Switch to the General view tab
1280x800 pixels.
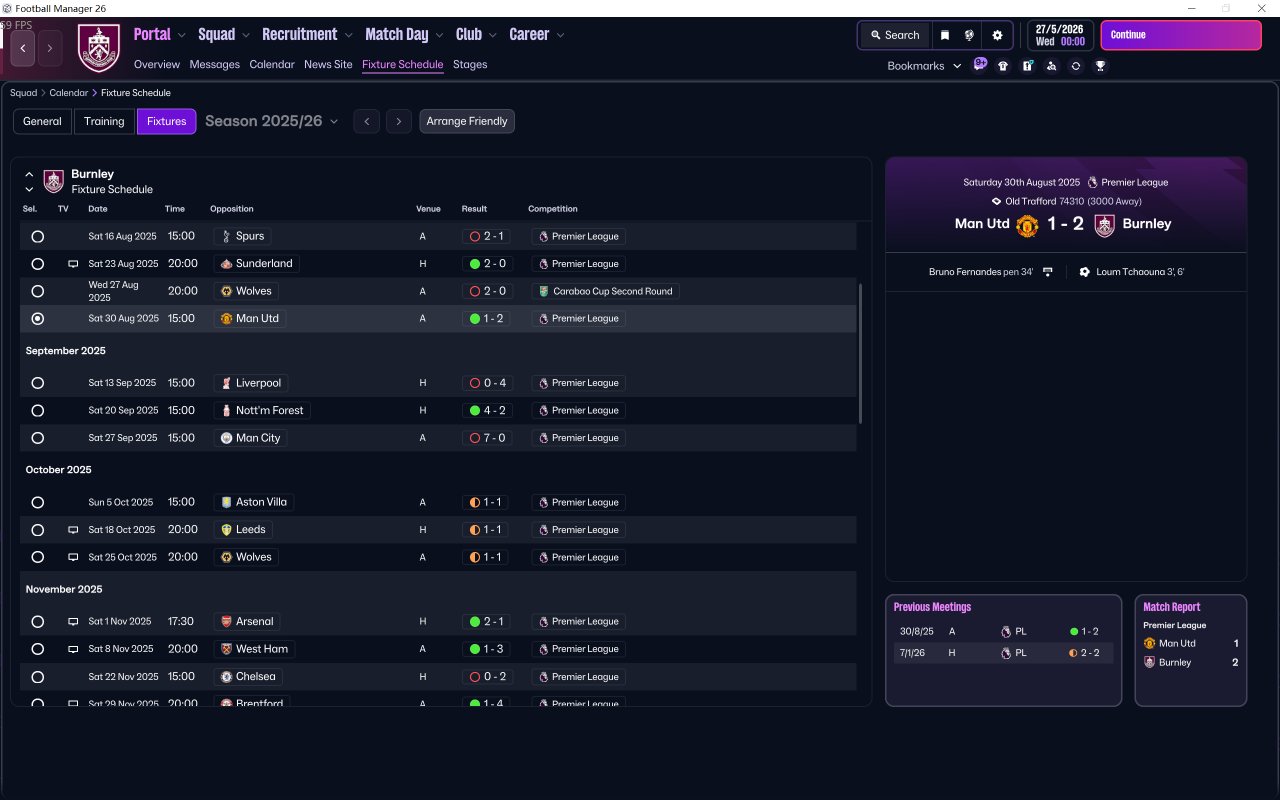[x=43, y=121]
